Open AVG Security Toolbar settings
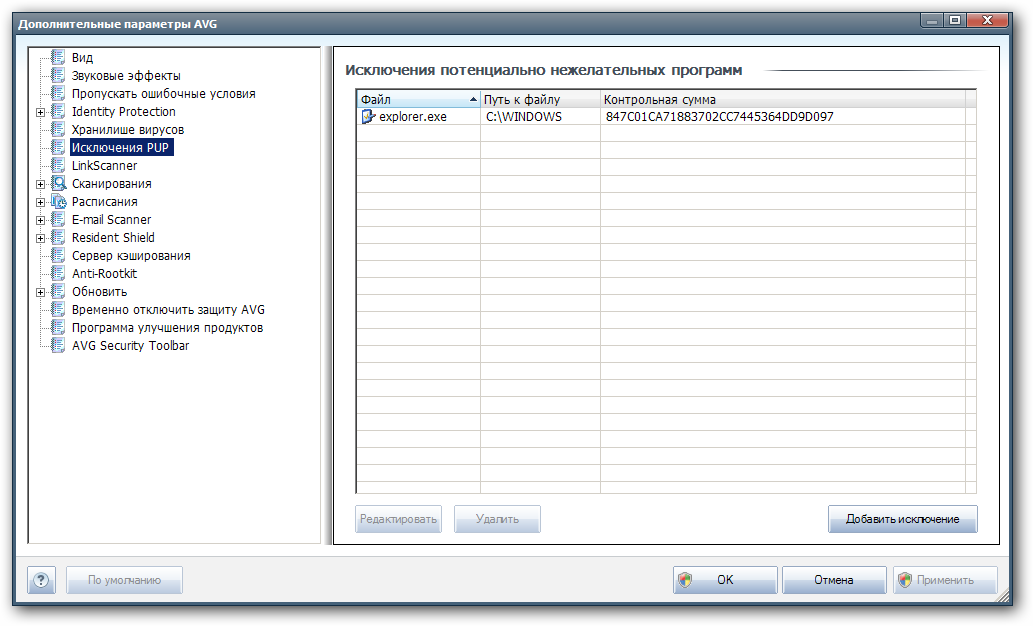Image resolution: width=1033 pixels, height=626 pixels. coord(130,345)
